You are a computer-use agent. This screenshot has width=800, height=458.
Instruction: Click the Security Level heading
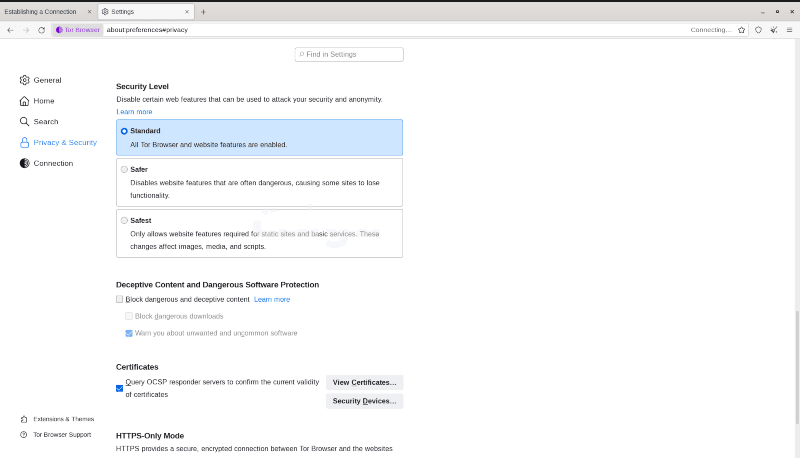142,87
